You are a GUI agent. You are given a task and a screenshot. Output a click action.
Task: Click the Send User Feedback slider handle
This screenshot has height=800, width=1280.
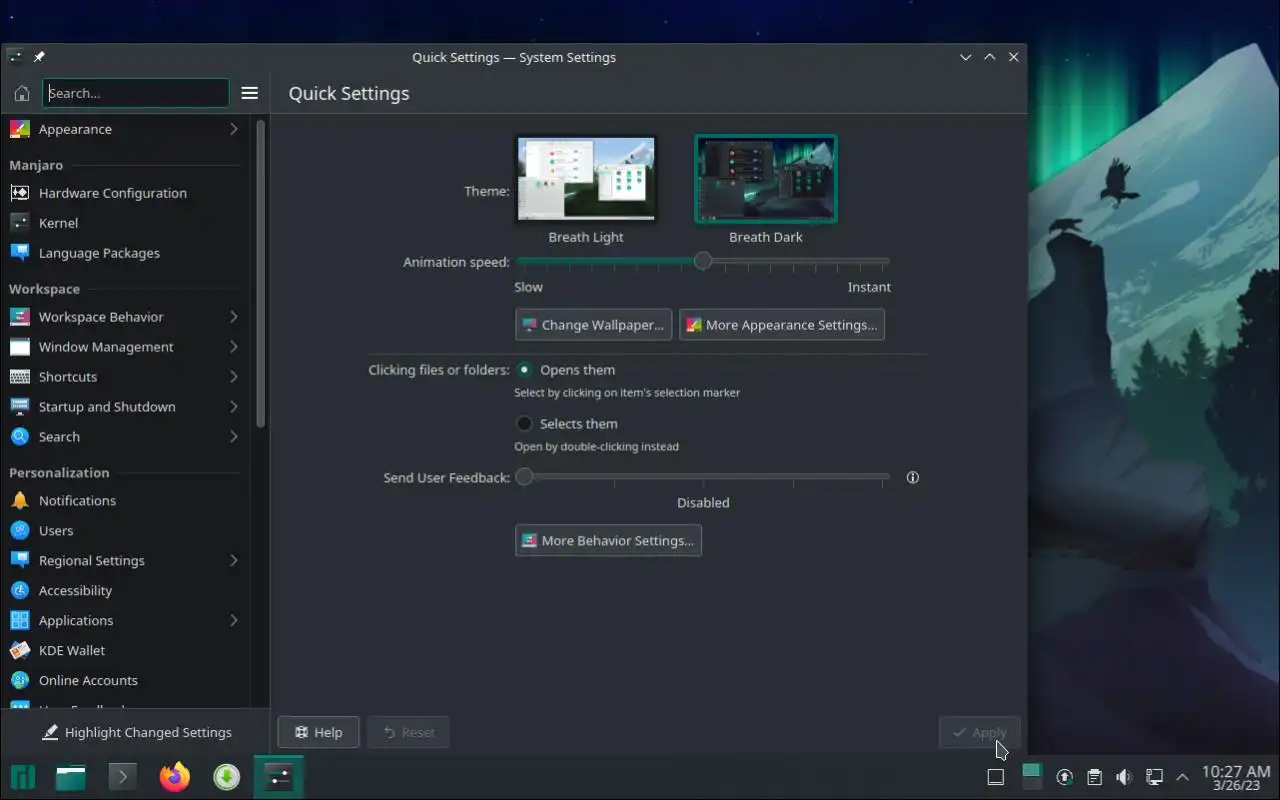tap(524, 477)
